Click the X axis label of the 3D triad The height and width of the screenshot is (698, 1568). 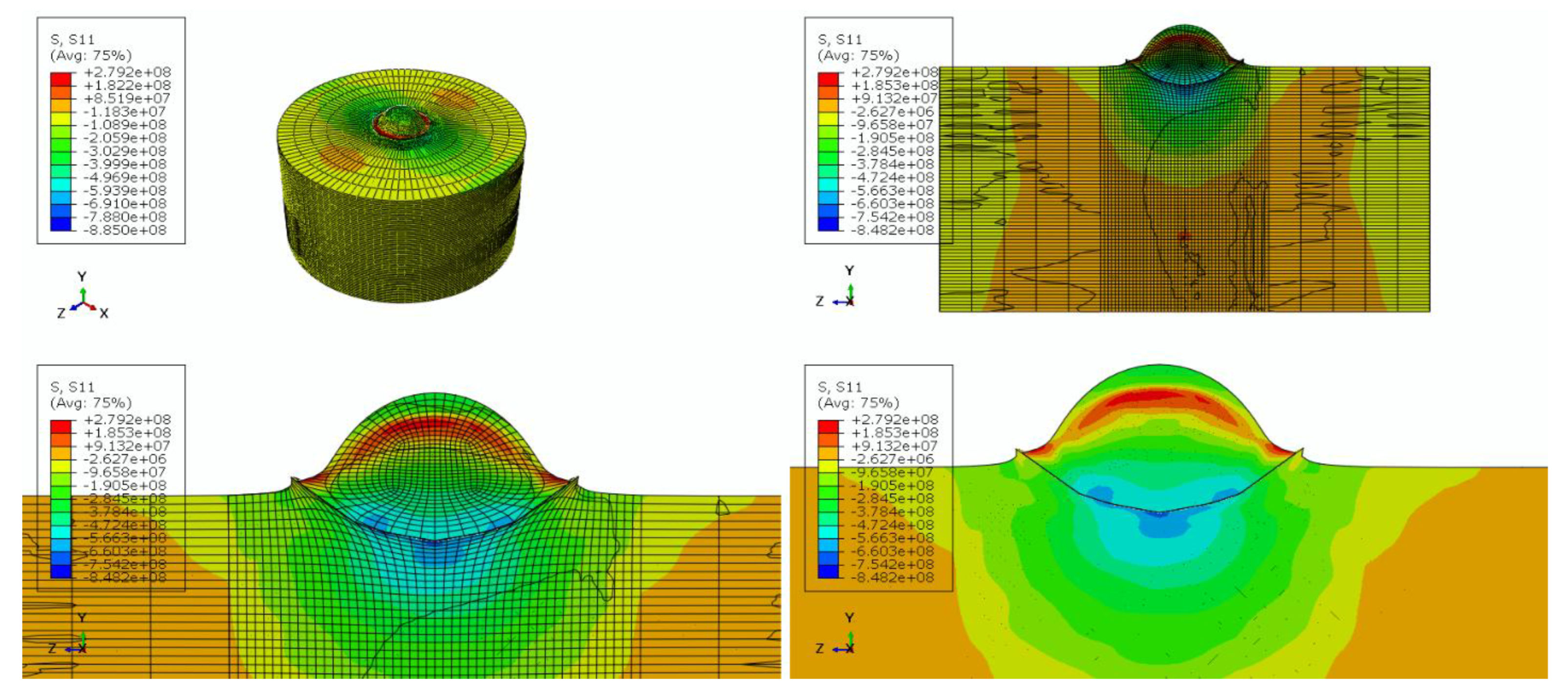point(104,314)
